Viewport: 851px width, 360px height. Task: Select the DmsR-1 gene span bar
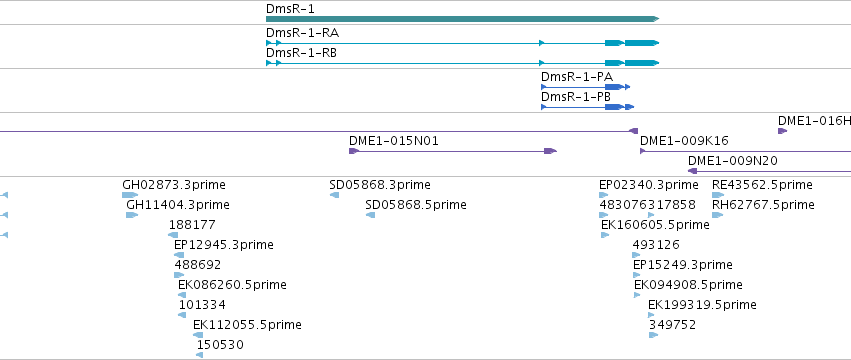tap(462, 19)
